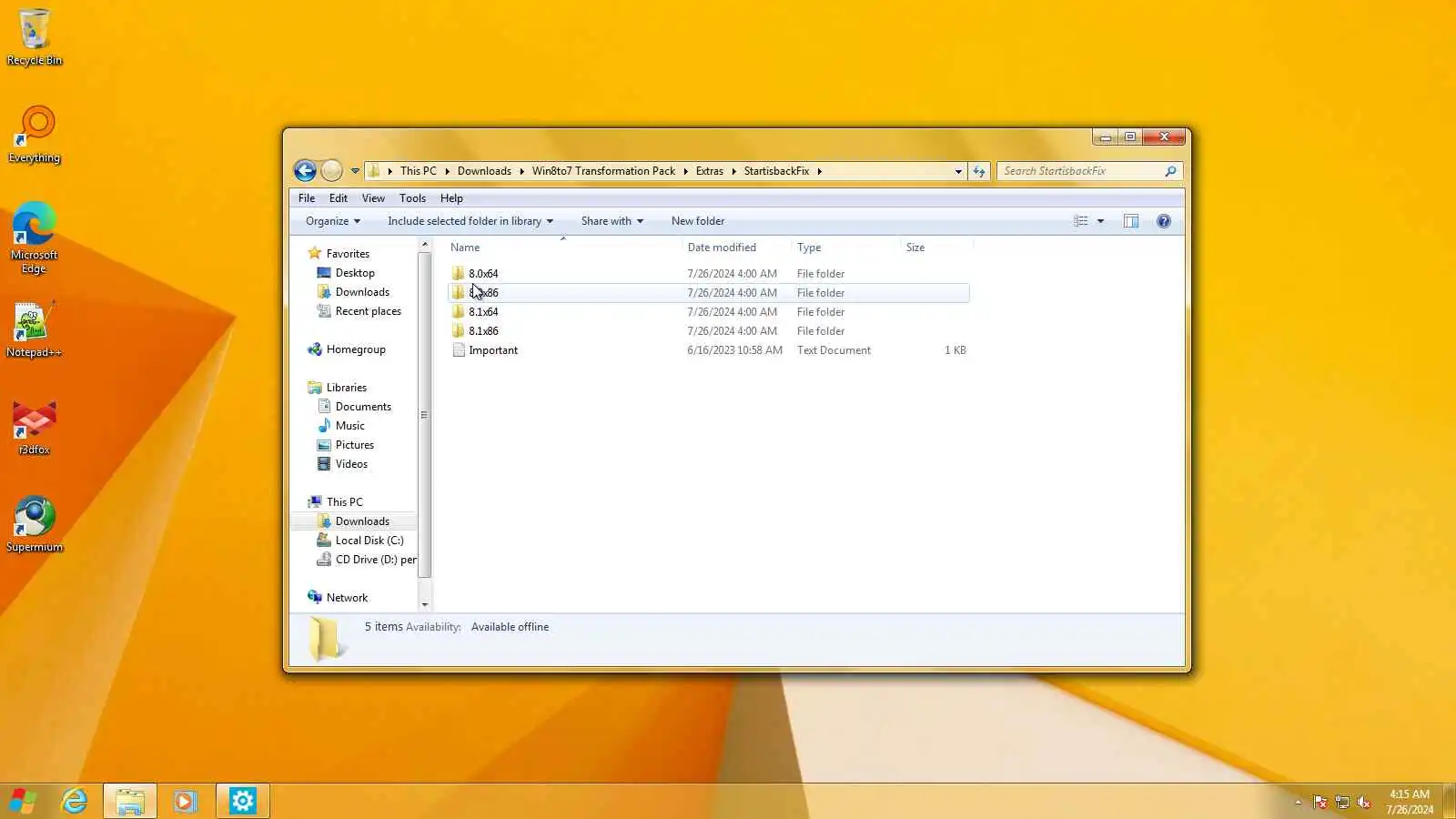Click the magnifier icon in the search box

[1170, 171]
